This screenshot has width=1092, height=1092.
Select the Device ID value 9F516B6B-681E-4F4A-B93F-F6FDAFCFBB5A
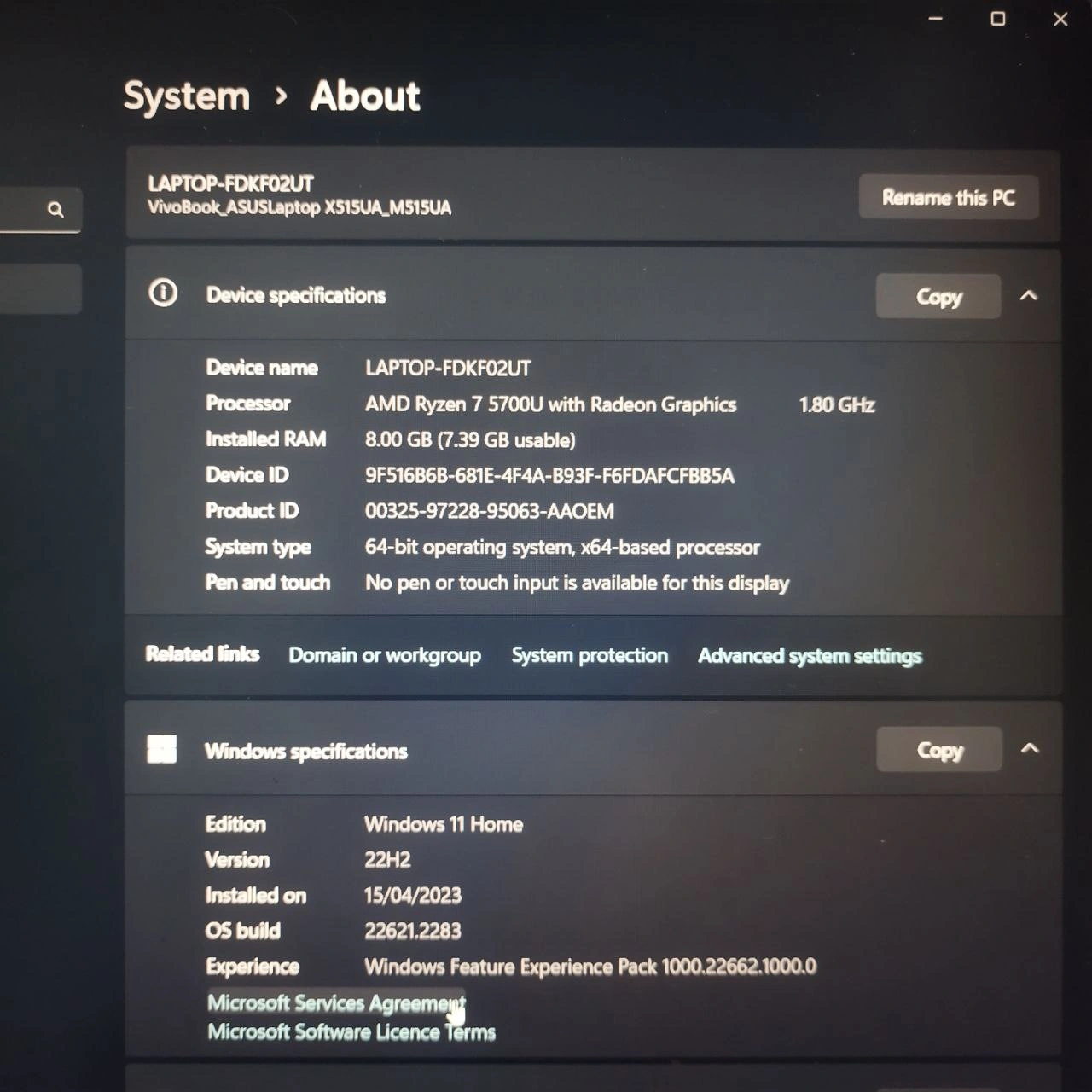[x=549, y=475]
